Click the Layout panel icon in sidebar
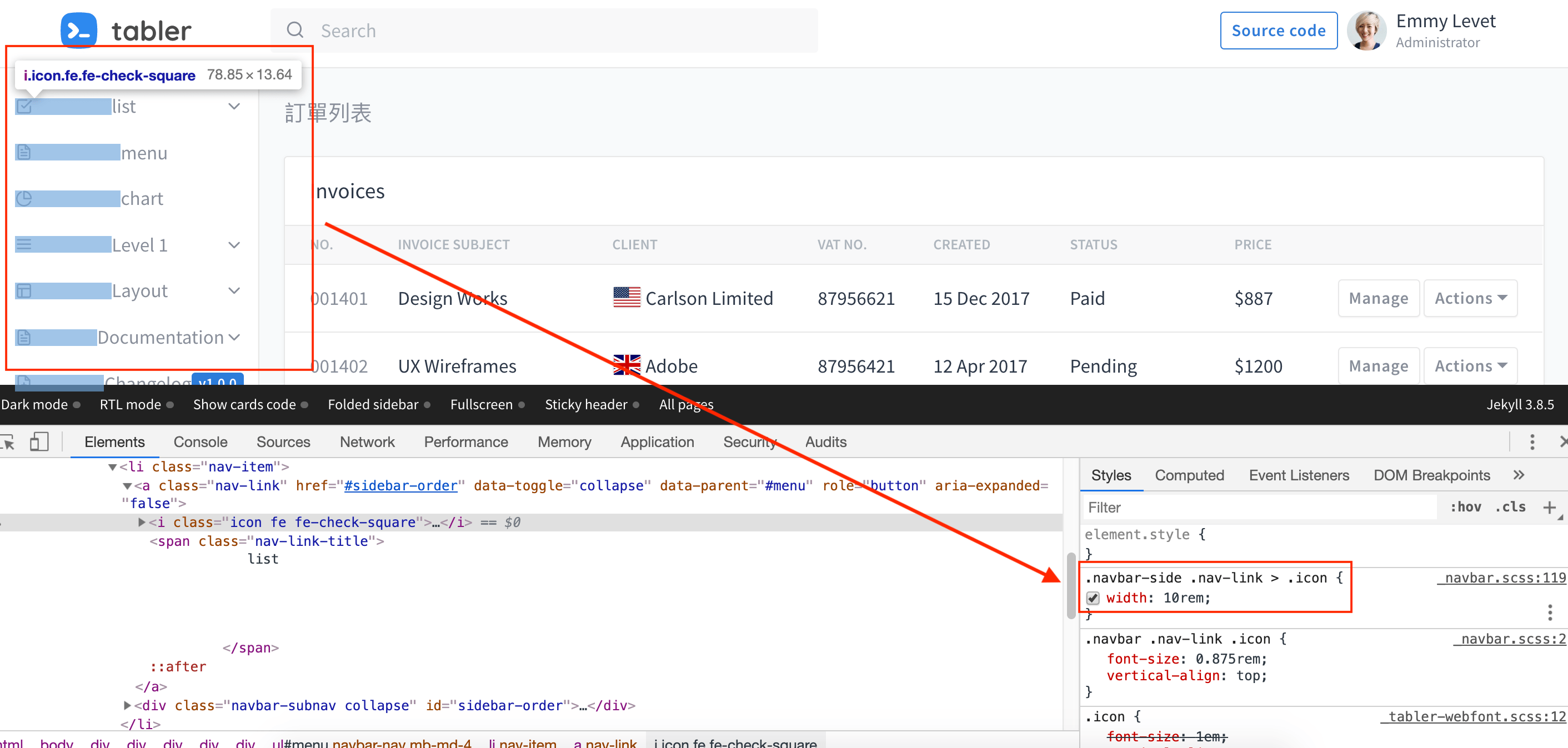 point(23,290)
